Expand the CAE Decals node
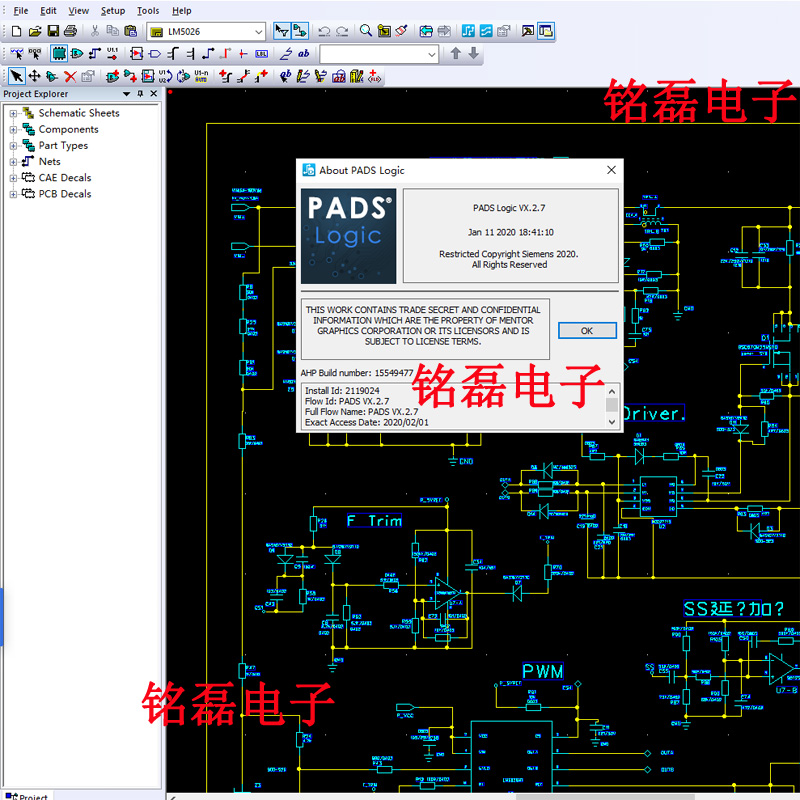 (x=13, y=178)
